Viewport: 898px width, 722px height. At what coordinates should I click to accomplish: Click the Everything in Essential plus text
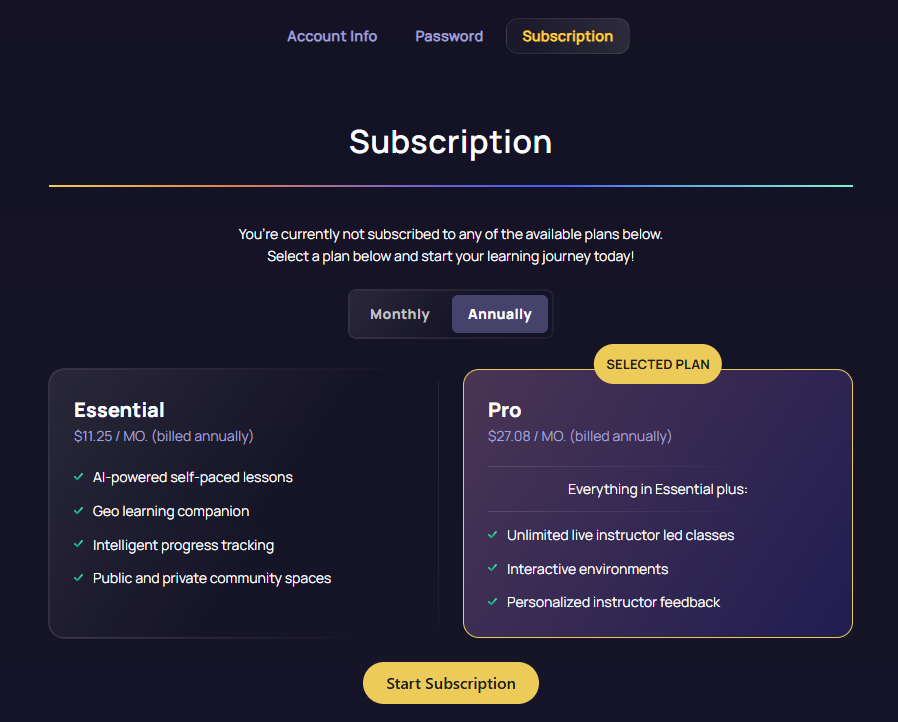[x=657, y=489]
